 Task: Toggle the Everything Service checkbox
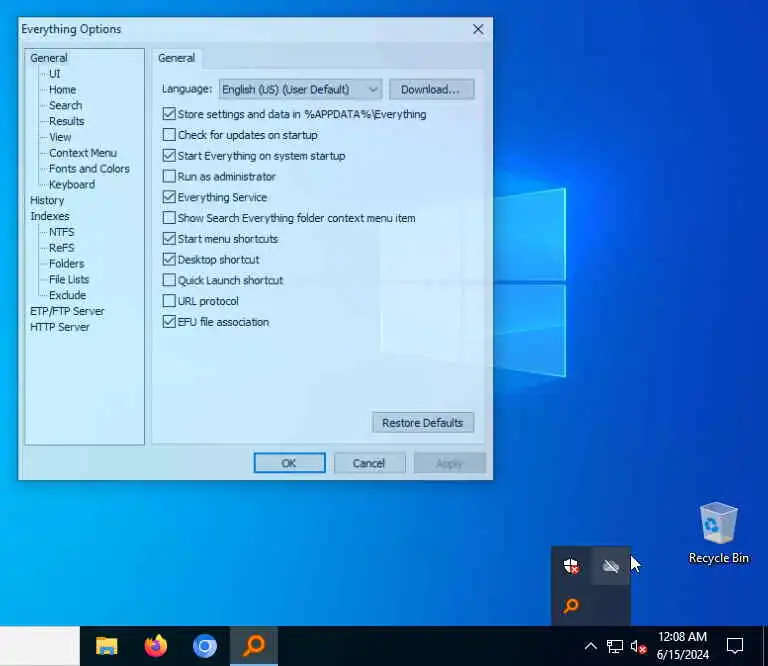(x=169, y=197)
